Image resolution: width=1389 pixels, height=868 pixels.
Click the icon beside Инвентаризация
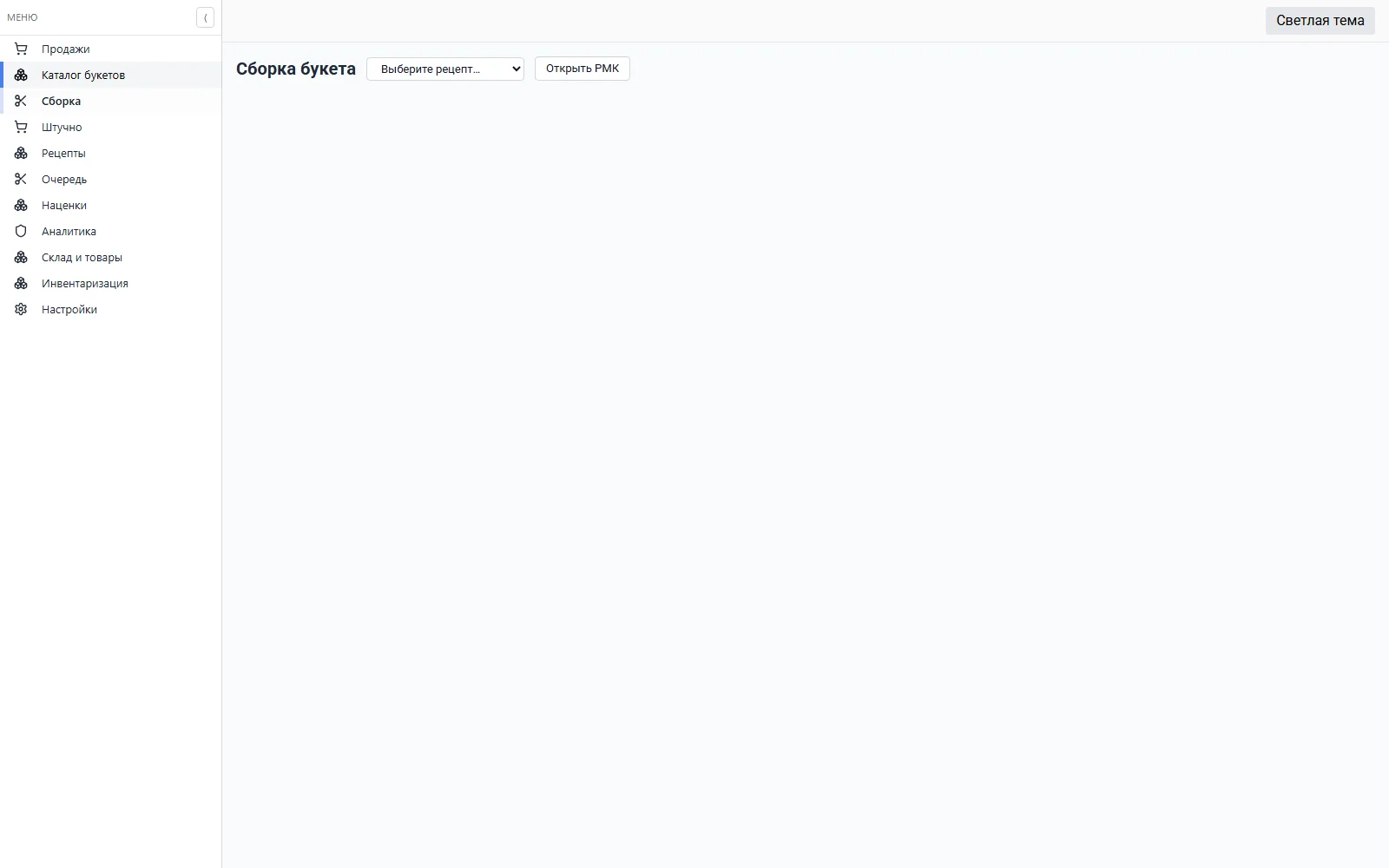click(x=21, y=283)
